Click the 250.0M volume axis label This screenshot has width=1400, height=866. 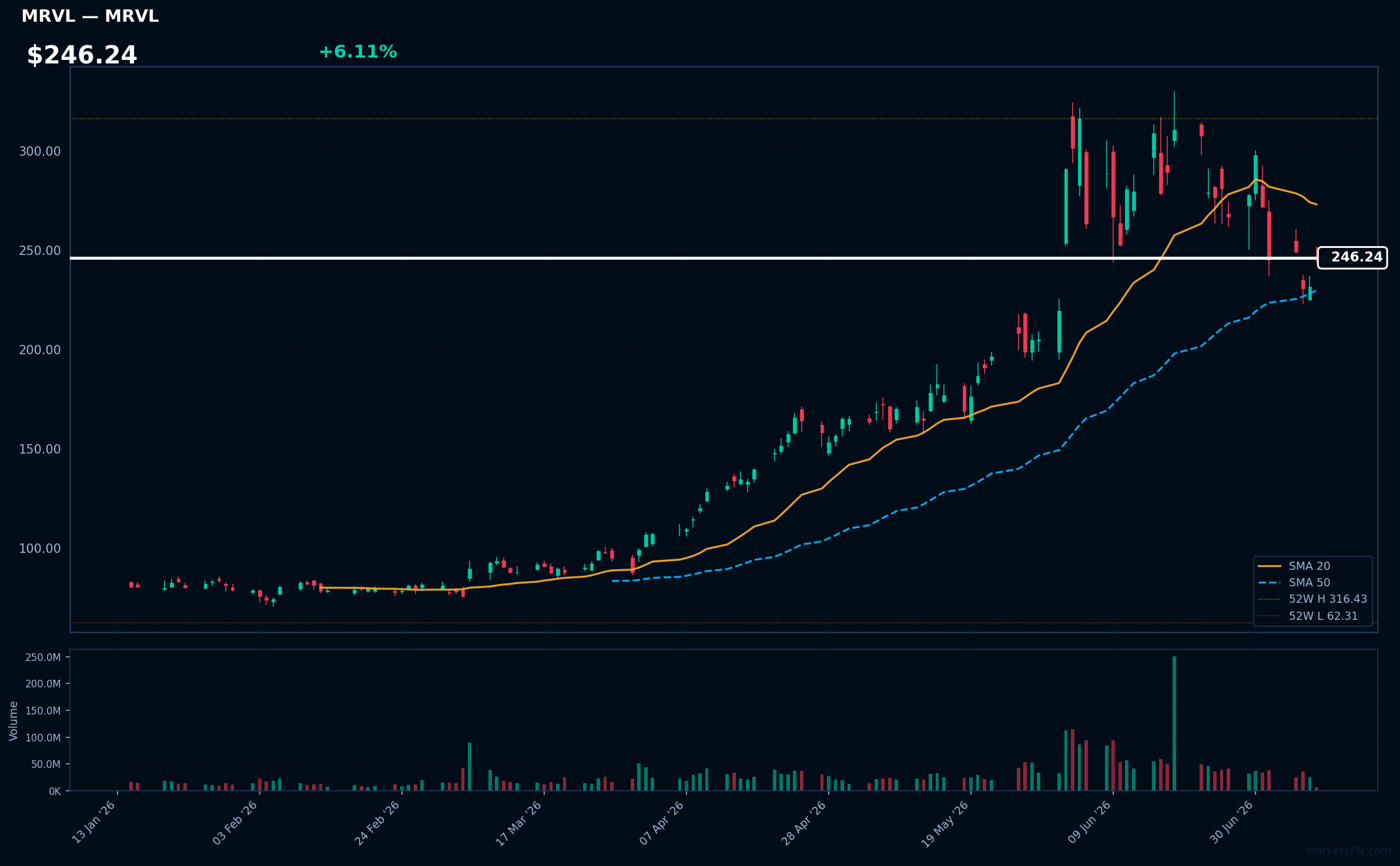tap(43, 657)
